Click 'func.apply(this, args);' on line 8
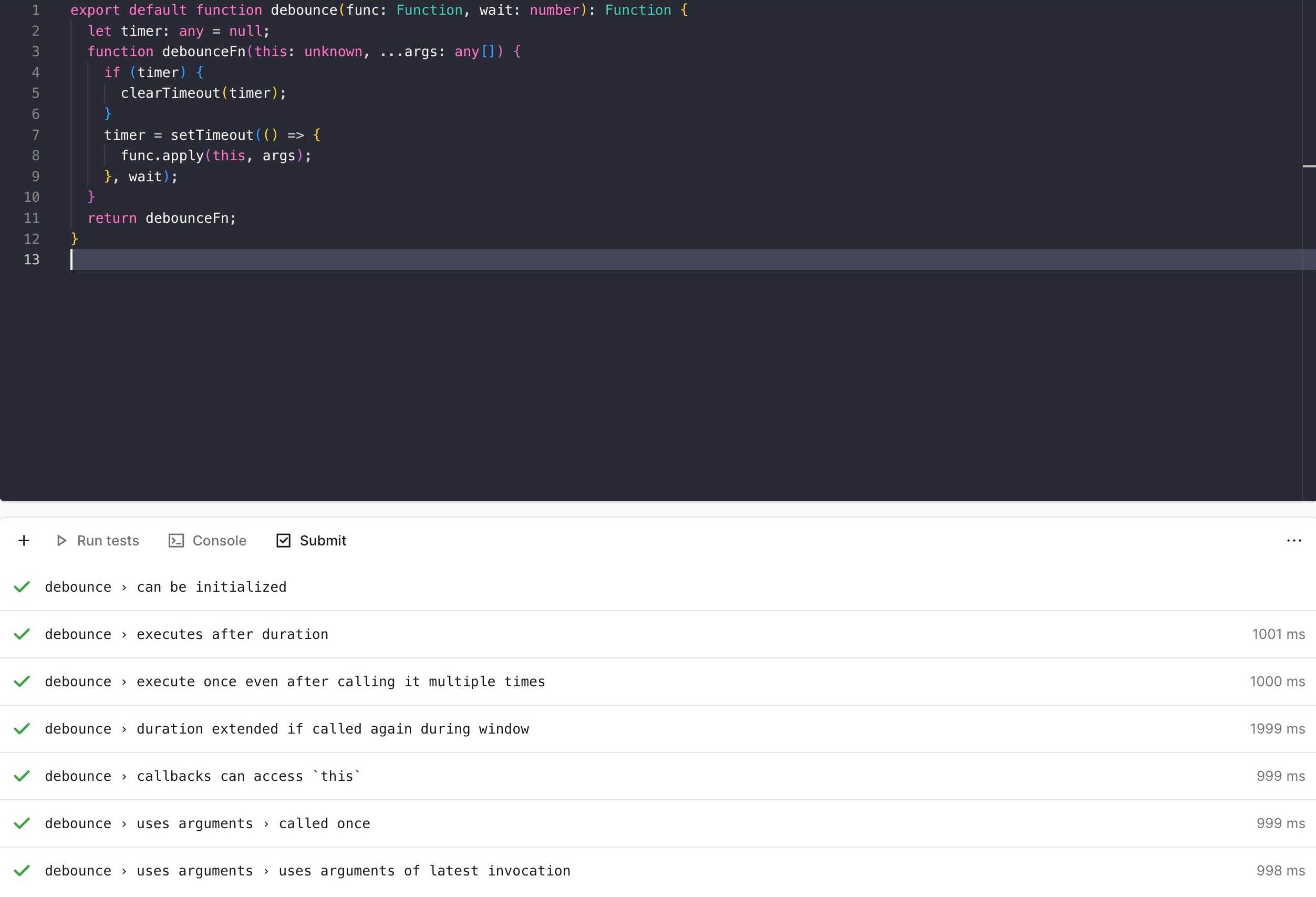The image size is (1316, 897). [x=216, y=156]
